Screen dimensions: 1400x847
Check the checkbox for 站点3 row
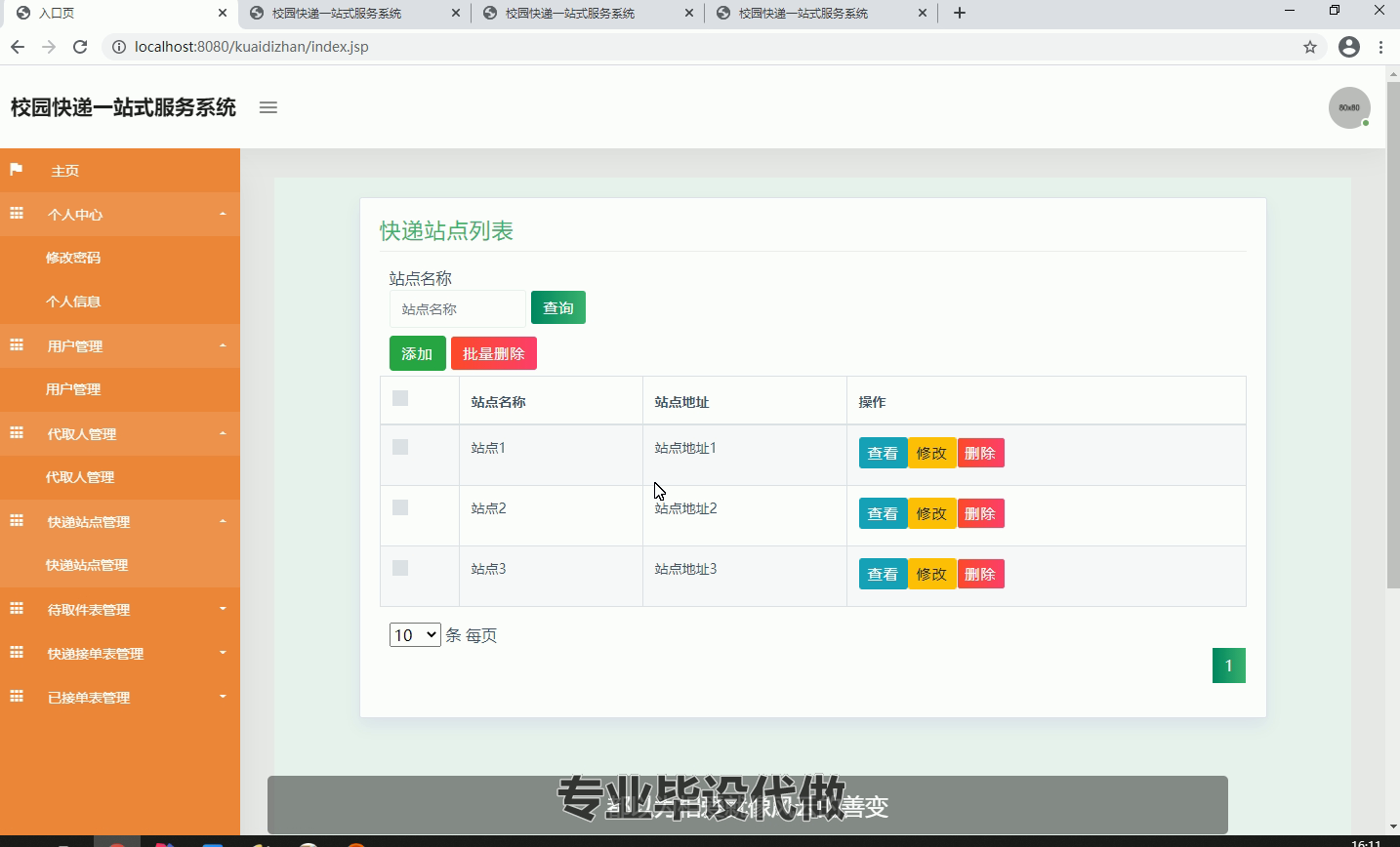(400, 568)
